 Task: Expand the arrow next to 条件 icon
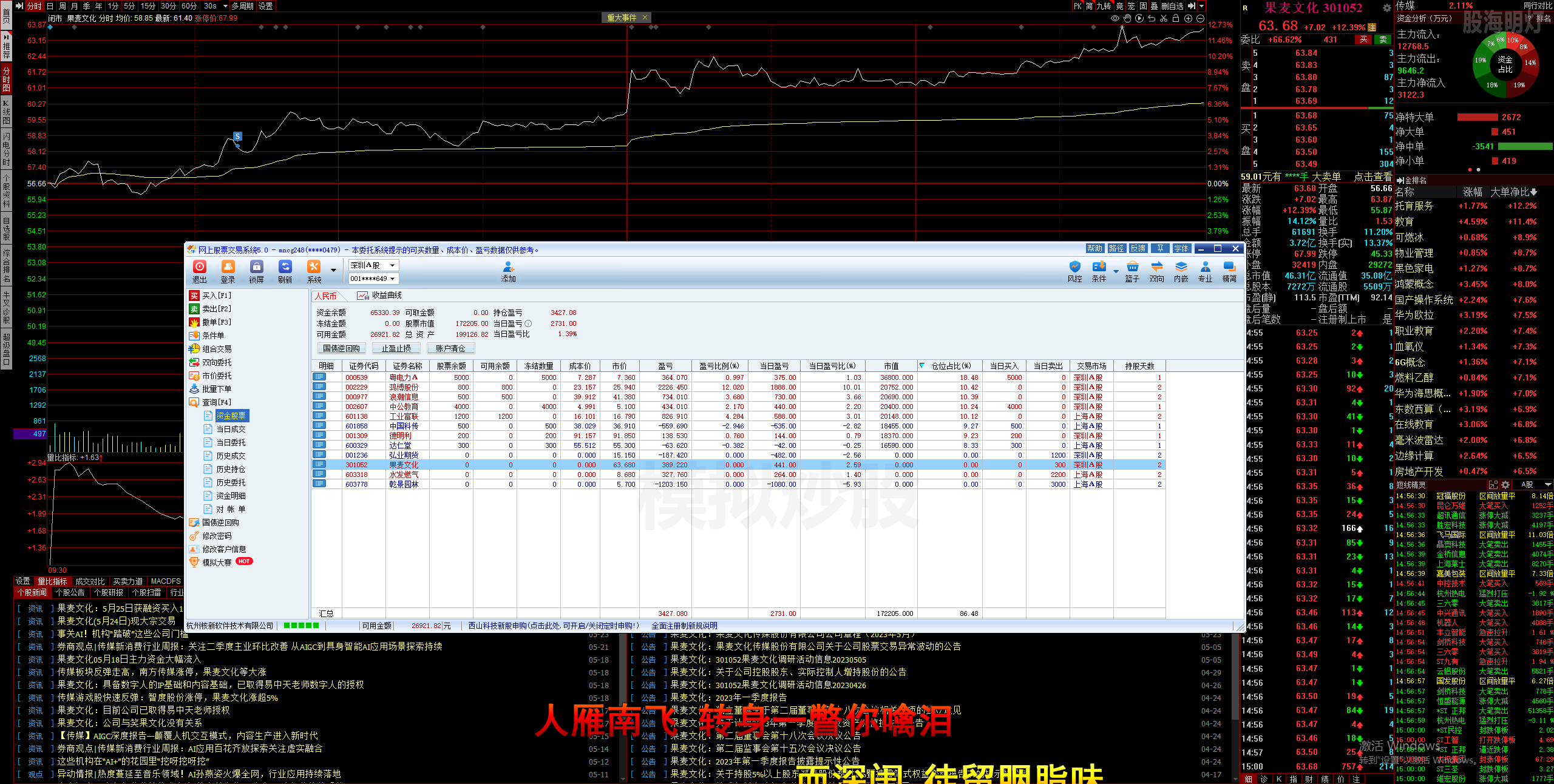click(1116, 271)
